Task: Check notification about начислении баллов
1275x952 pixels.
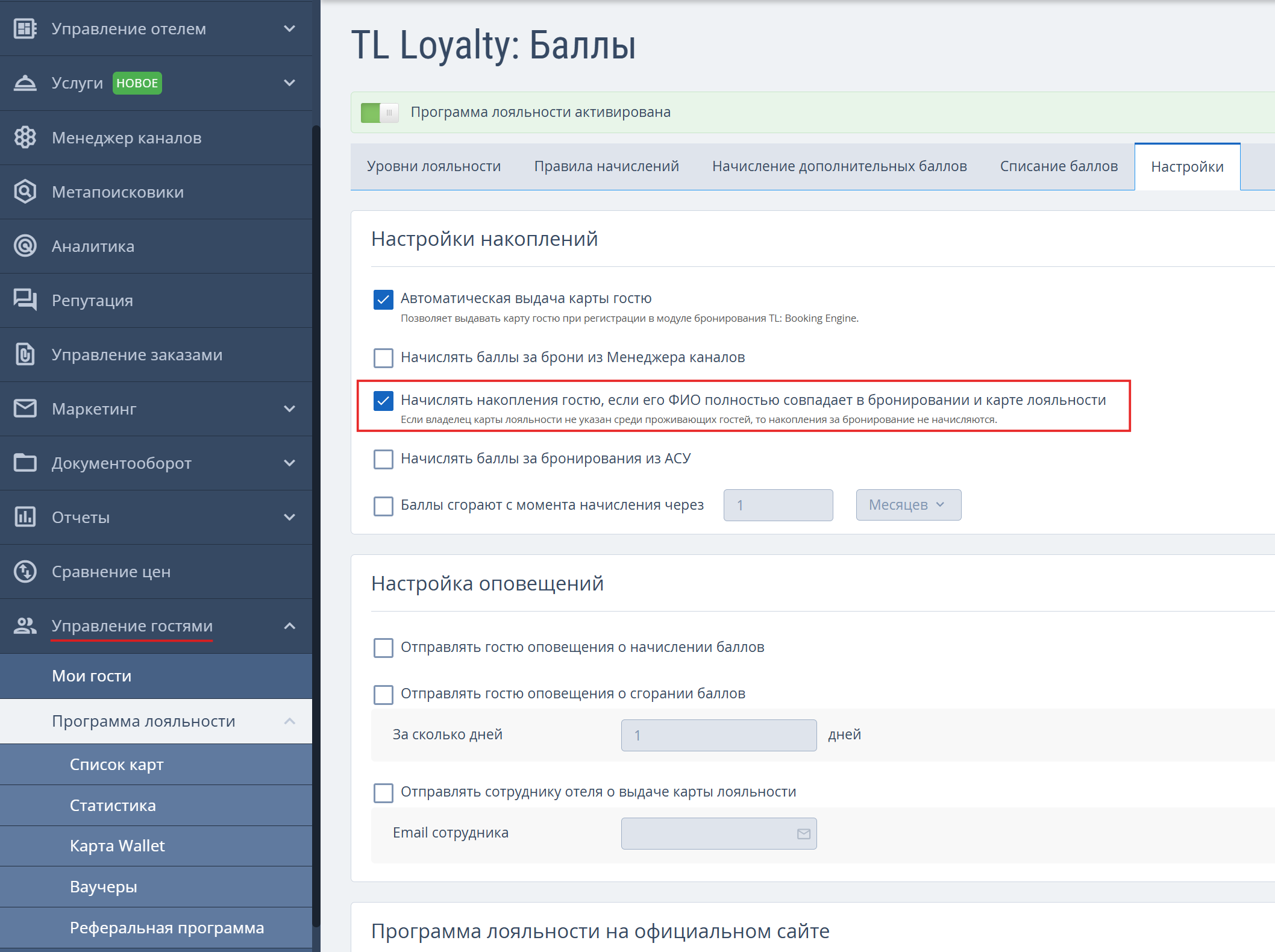Action: point(383,648)
